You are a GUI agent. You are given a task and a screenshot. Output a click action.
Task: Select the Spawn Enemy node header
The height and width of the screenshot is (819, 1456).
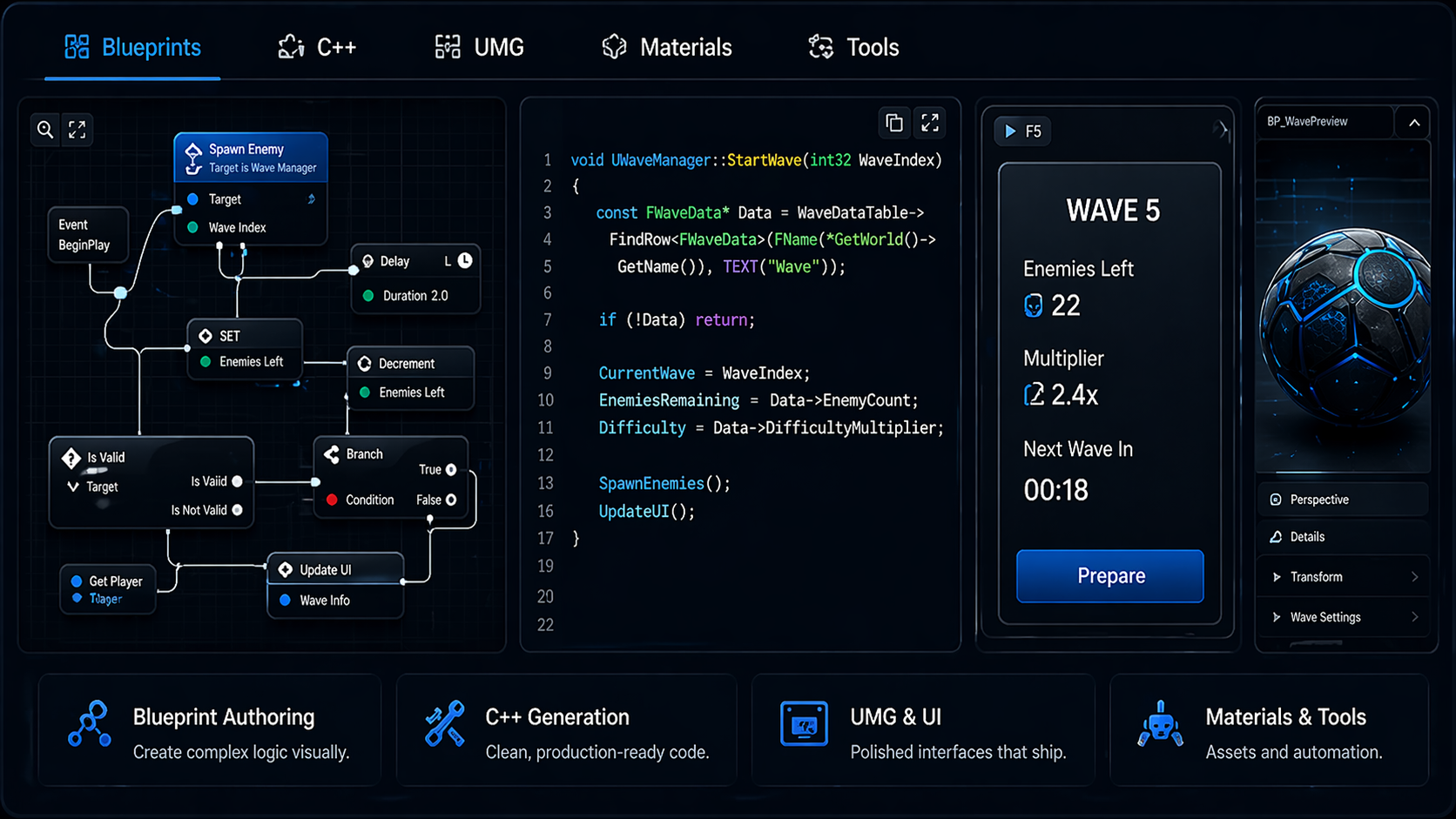click(251, 158)
